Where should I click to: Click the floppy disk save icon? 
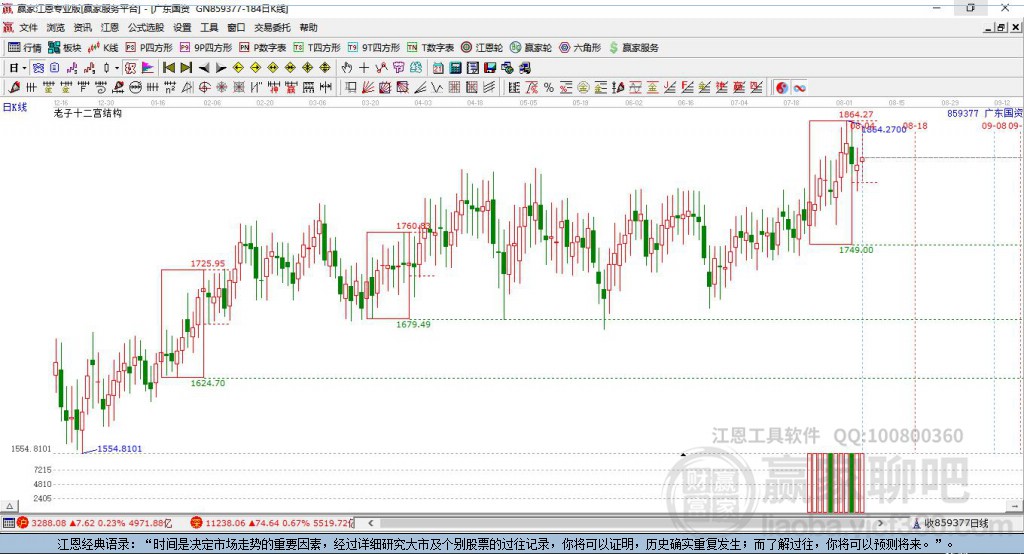click(x=490, y=68)
